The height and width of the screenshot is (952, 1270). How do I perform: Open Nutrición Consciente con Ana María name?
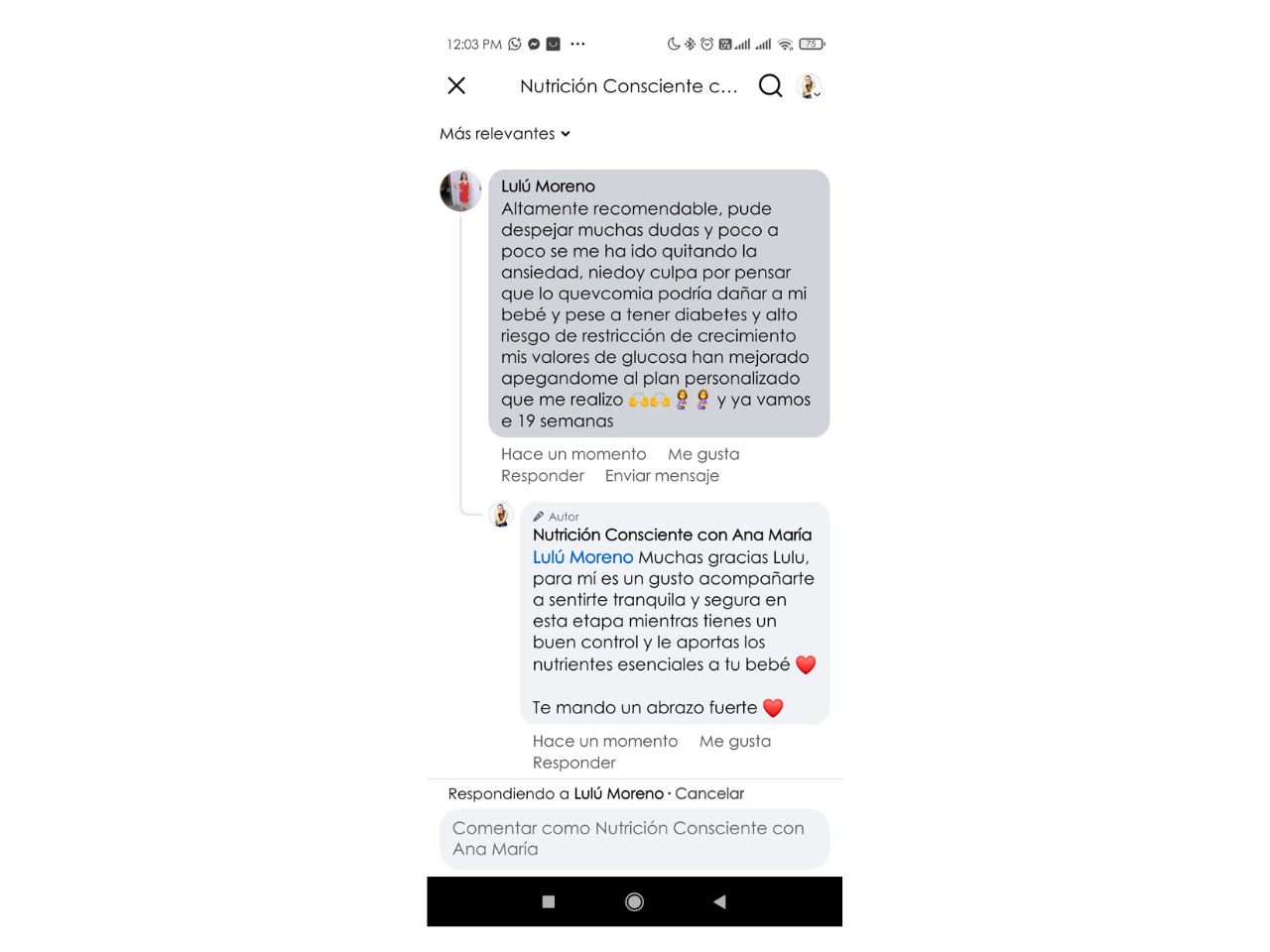coord(672,535)
